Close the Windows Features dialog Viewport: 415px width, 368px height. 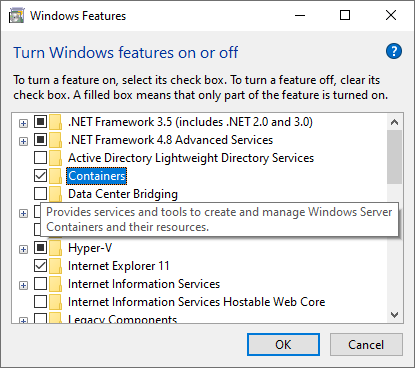pos(391,15)
